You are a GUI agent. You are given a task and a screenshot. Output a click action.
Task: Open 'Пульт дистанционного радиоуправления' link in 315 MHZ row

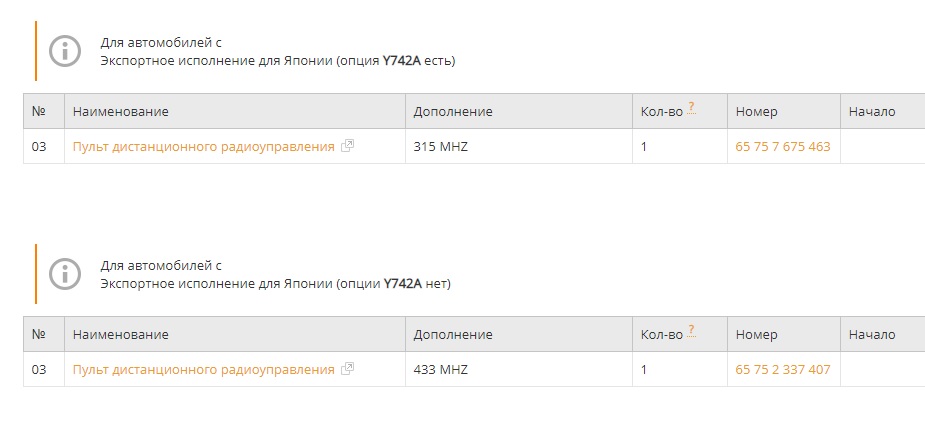click(x=203, y=147)
